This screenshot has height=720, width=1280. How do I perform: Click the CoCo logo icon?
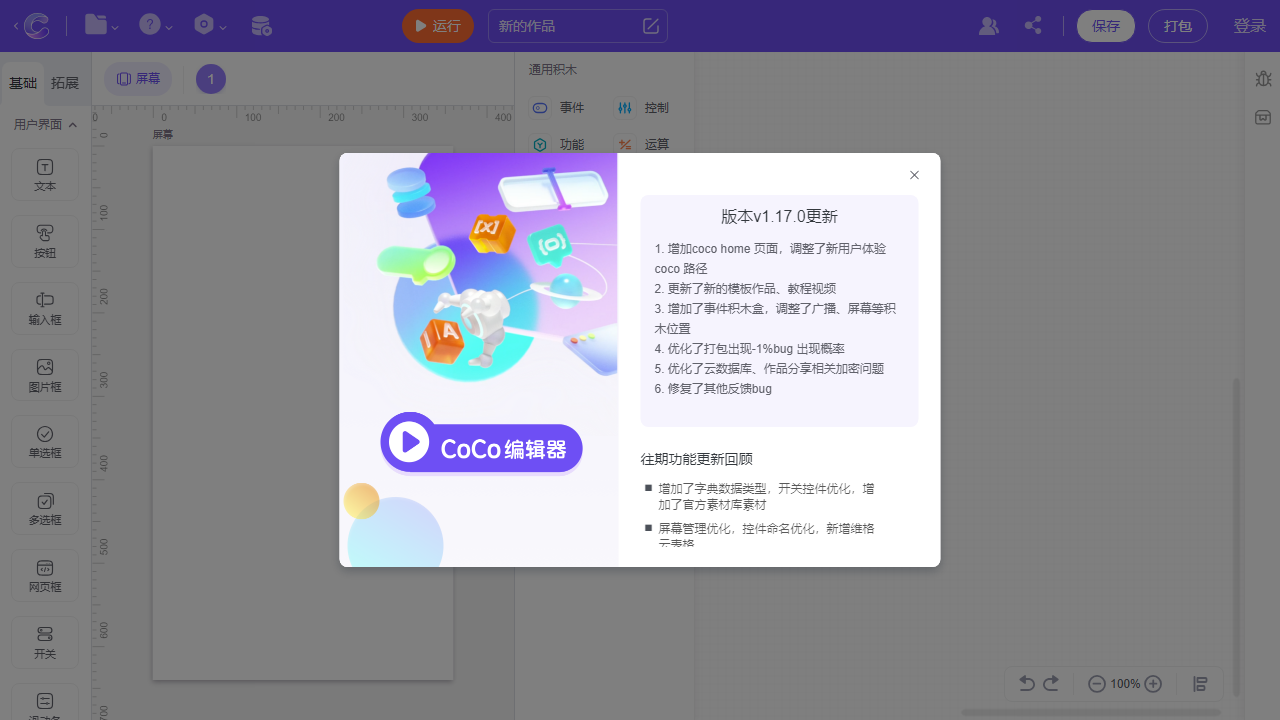click(38, 26)
